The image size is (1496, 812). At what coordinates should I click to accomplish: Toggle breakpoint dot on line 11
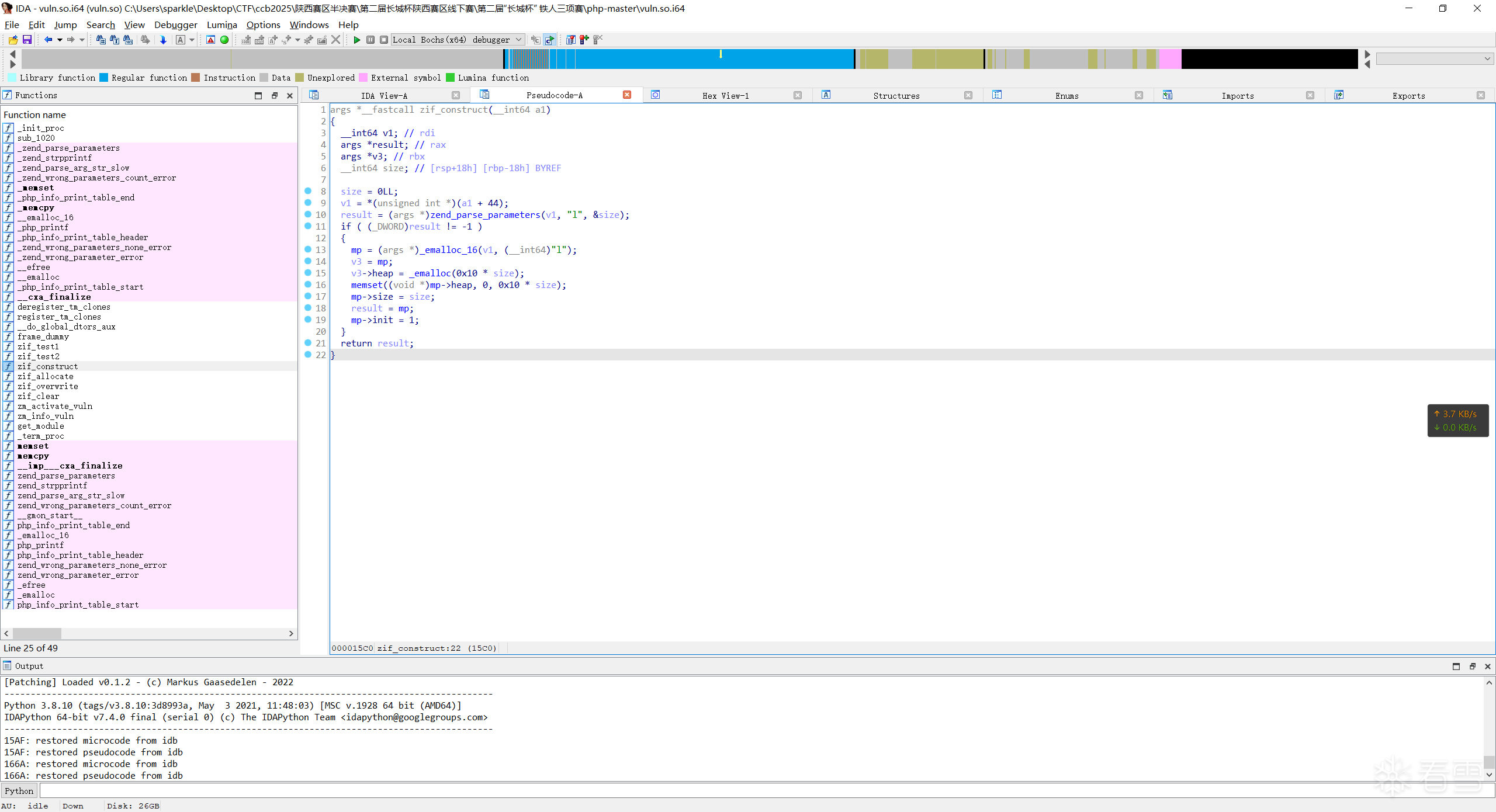coord(308,226)
